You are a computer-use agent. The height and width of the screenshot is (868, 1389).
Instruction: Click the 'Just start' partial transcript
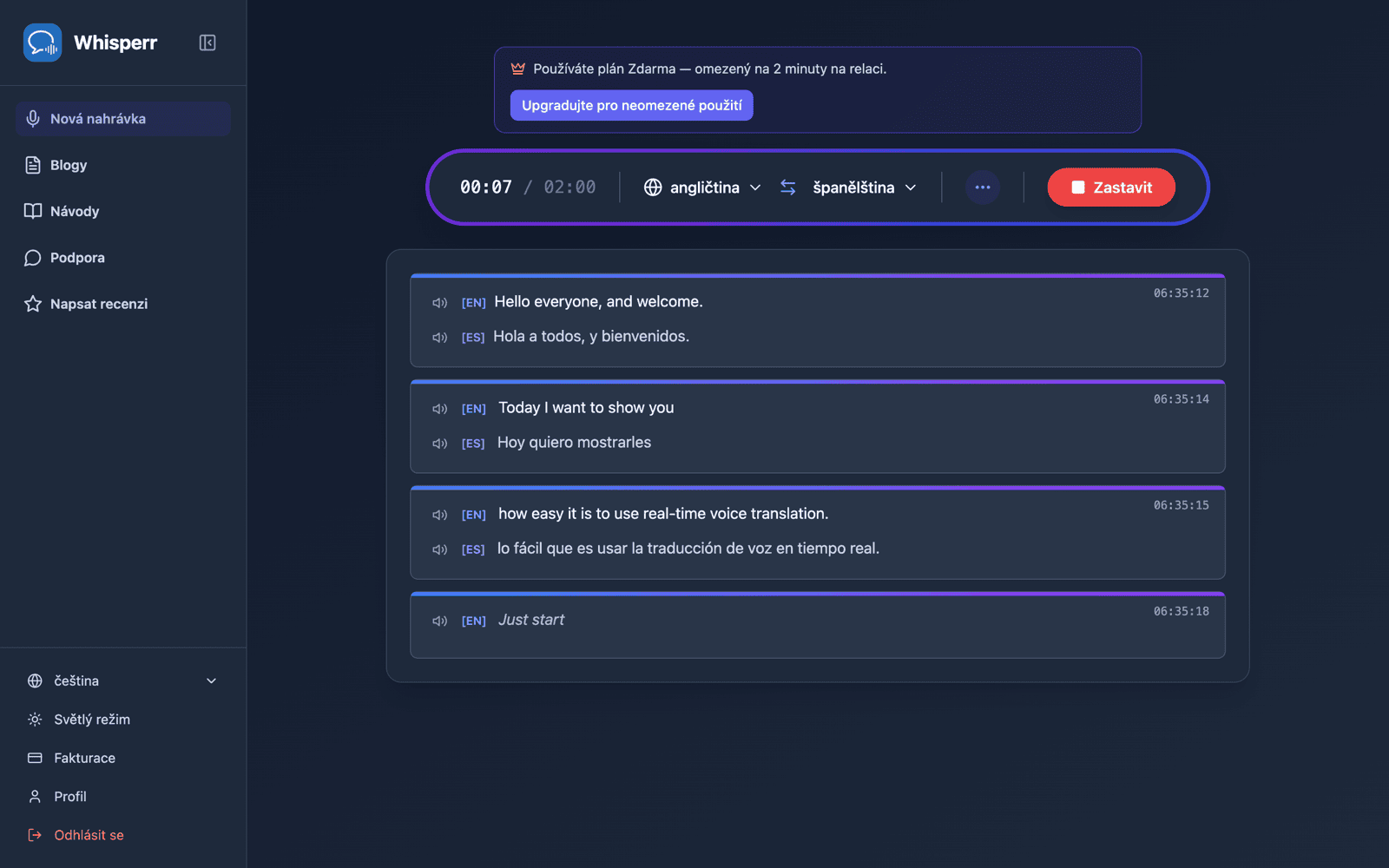(531, 620)
